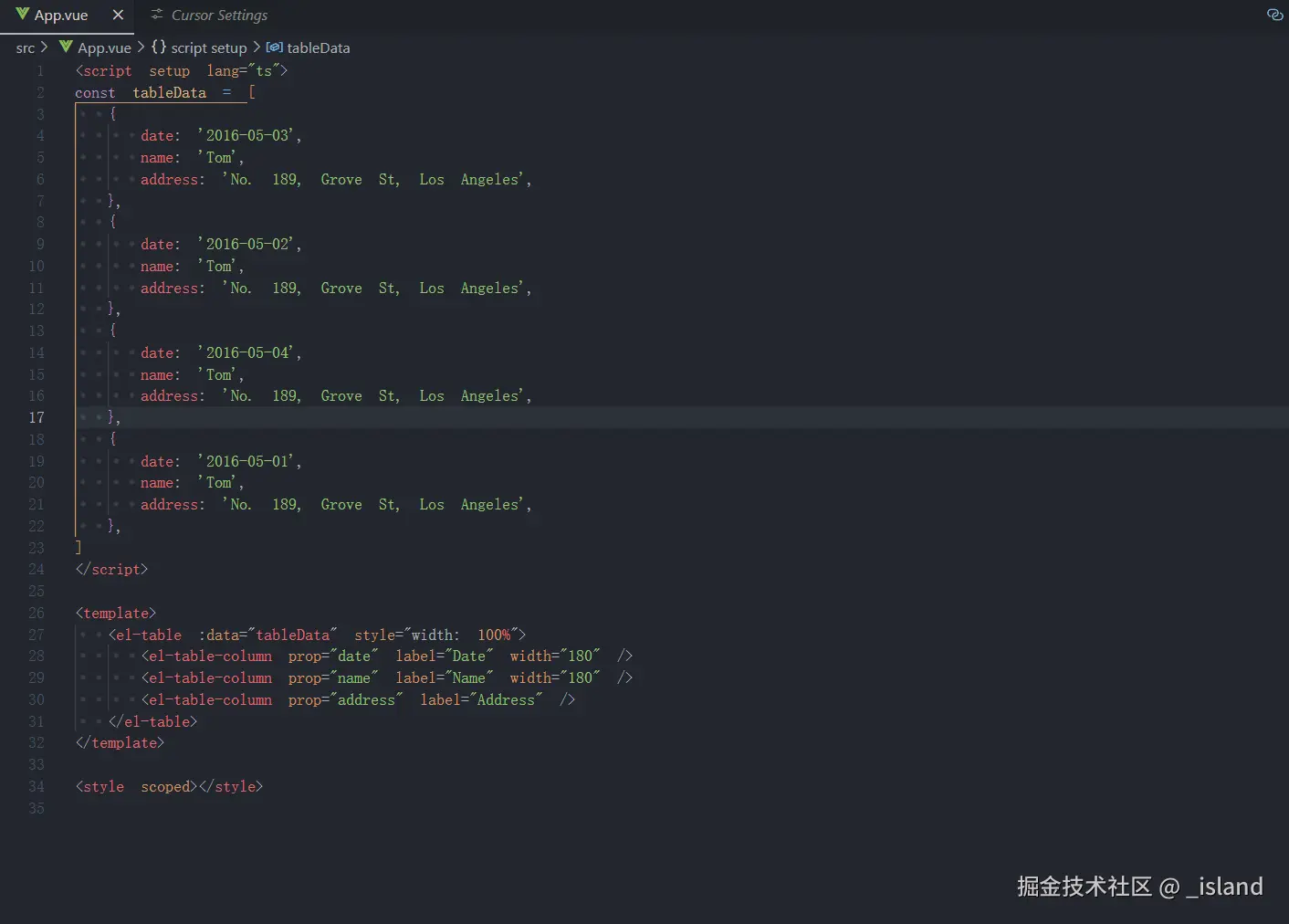1289x924 pixels.
Task: Click the :data="tableData" attribute on el-table
Action: [268, 635]
